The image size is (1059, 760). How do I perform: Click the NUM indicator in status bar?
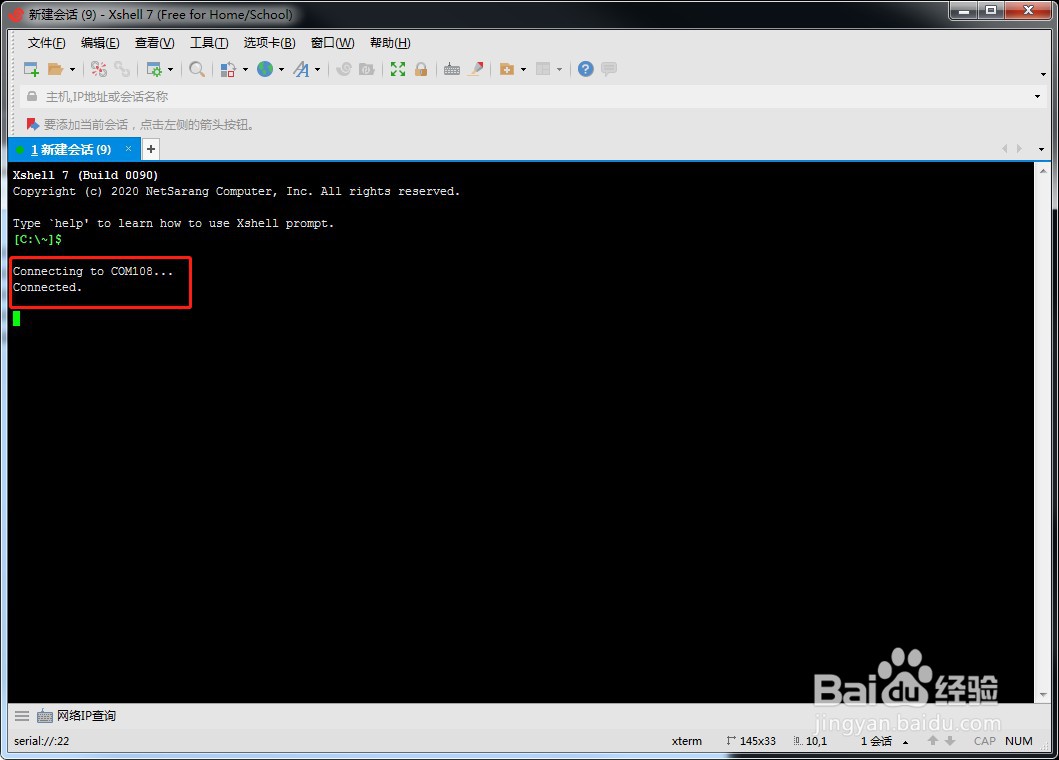1018,741
